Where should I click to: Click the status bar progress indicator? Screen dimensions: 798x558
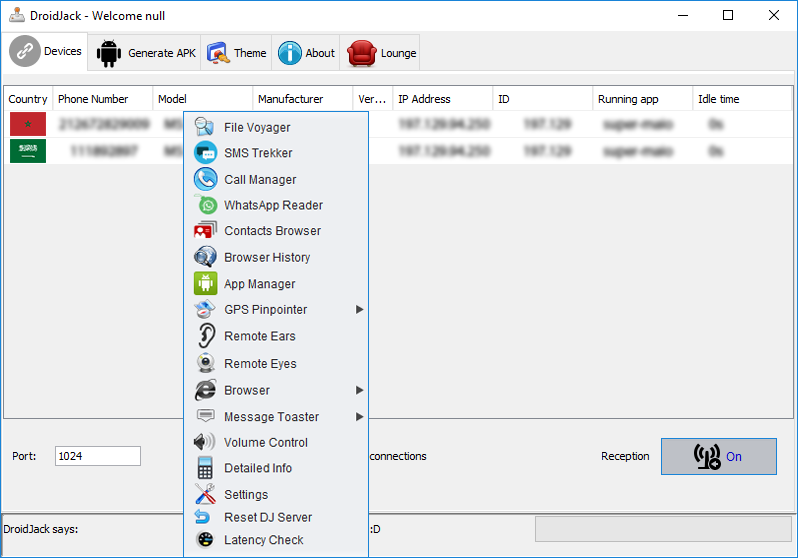pos(663,529)
